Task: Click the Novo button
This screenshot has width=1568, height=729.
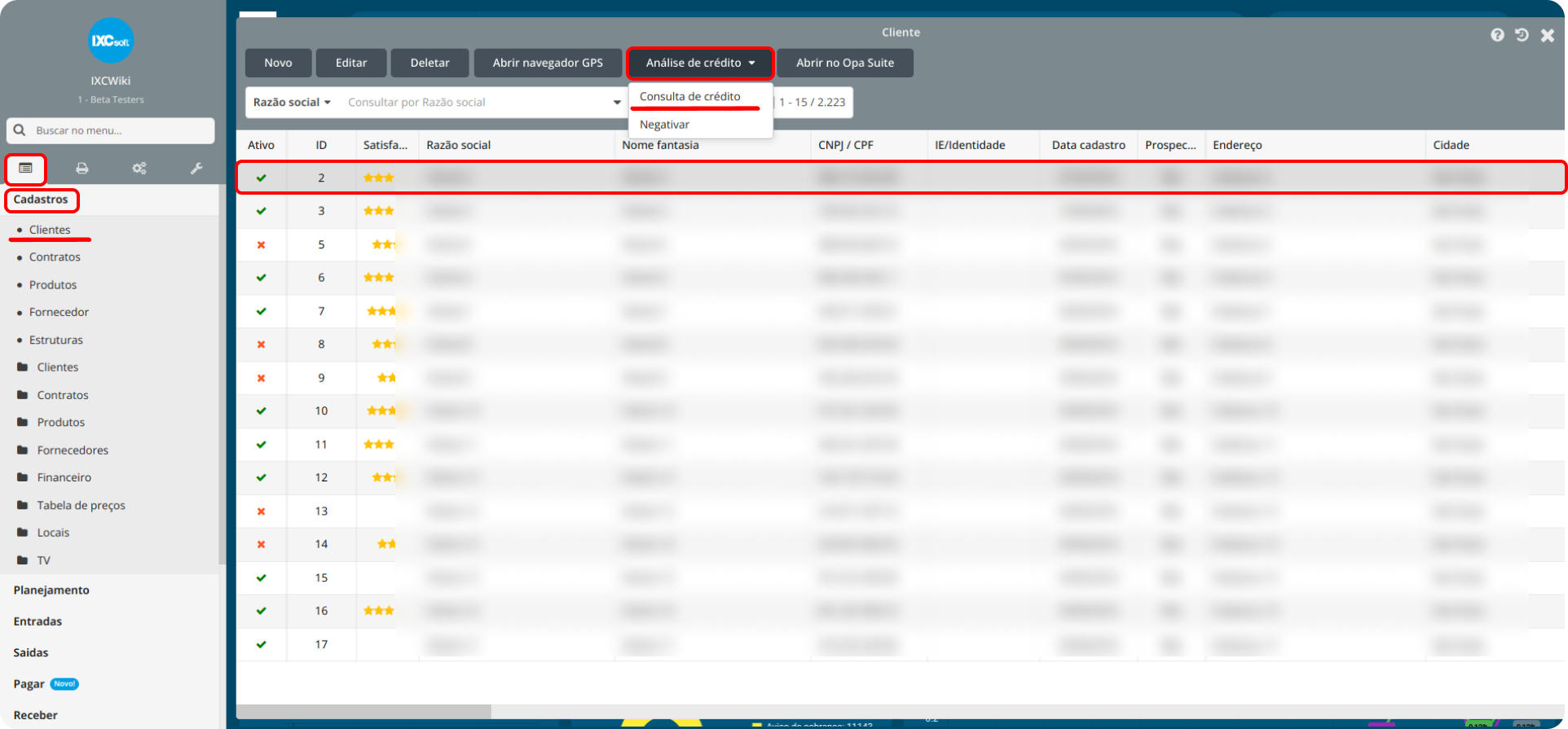Action: (278, 63)
